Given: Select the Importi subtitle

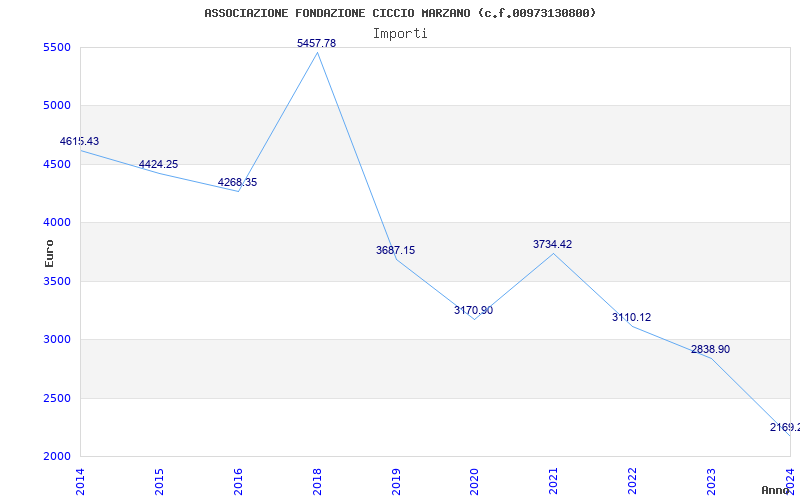Looking at the screenshot, I should click(x=400, y=34).
